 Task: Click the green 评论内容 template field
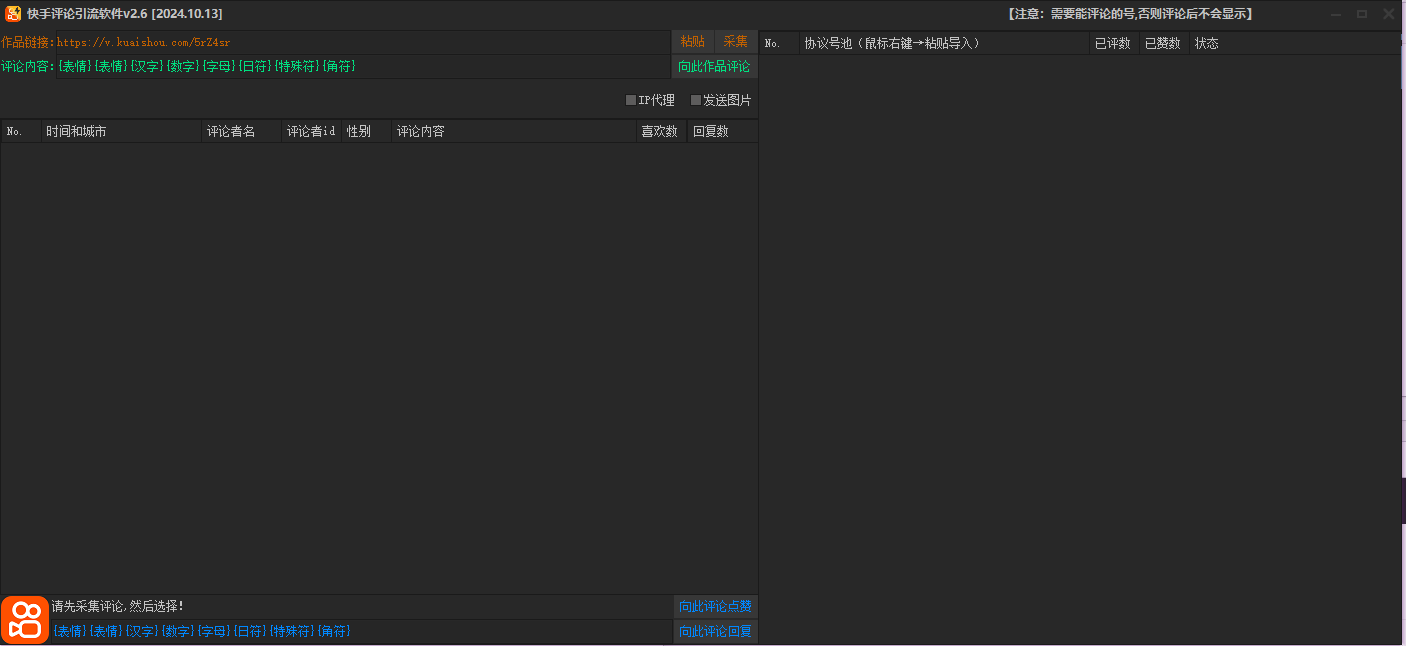pyautogui.click(x=360, y=67)
